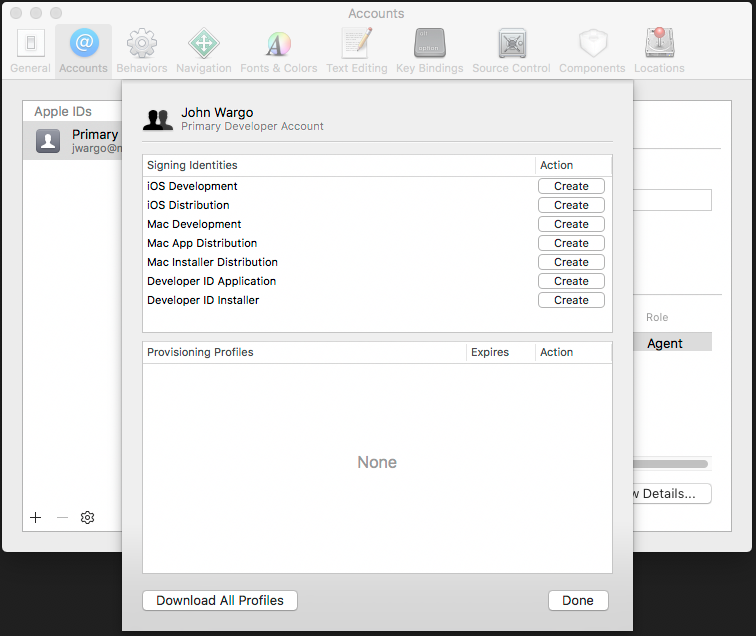Image resolution: width=756 pixels, height=636 pixels.
Task: Open Locations preferences pane
Action: [659, 51]
